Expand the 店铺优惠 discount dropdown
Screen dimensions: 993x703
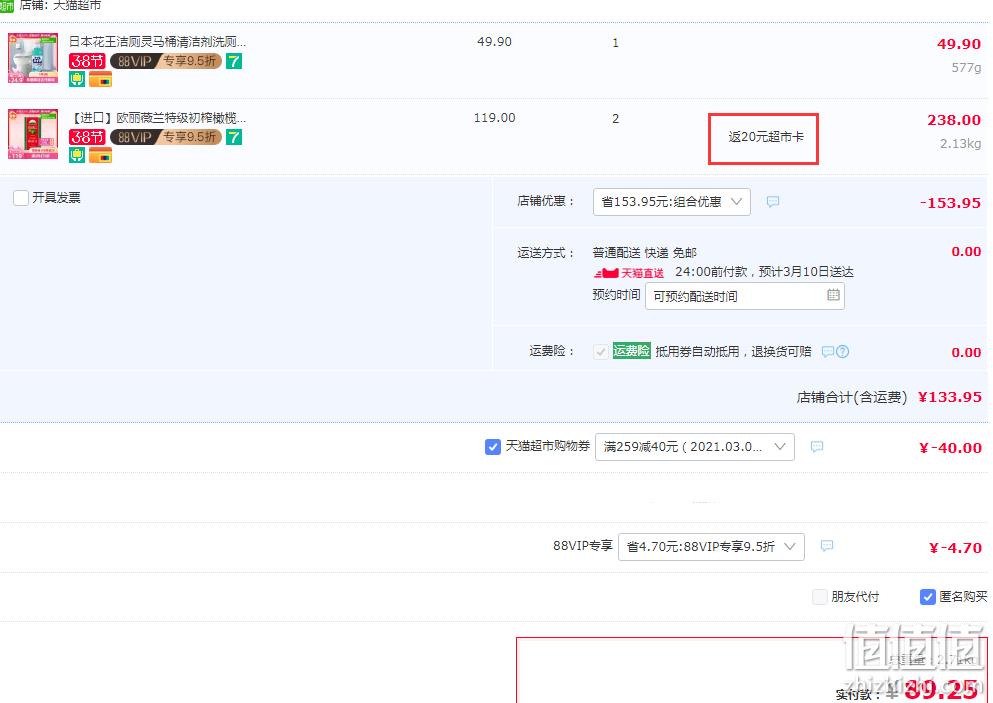(671, 202)
